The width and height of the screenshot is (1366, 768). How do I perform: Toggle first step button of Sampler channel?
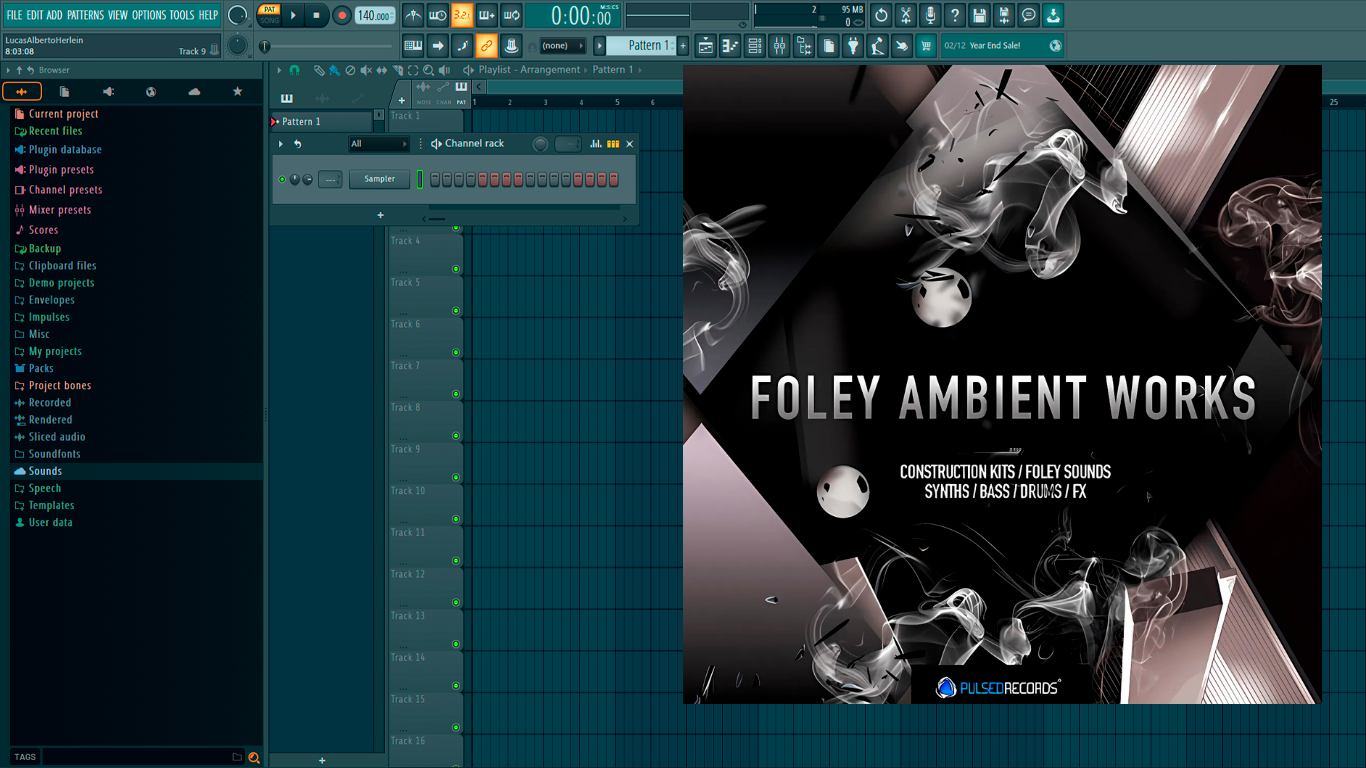click(435, 179)
